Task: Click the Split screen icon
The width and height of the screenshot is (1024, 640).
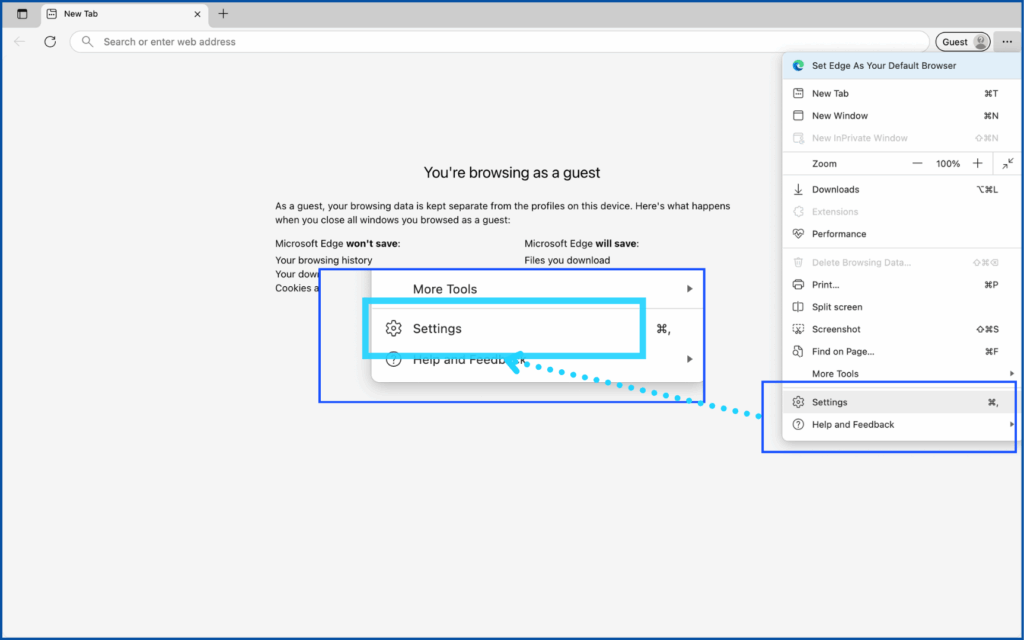Action: pos(798,307)
